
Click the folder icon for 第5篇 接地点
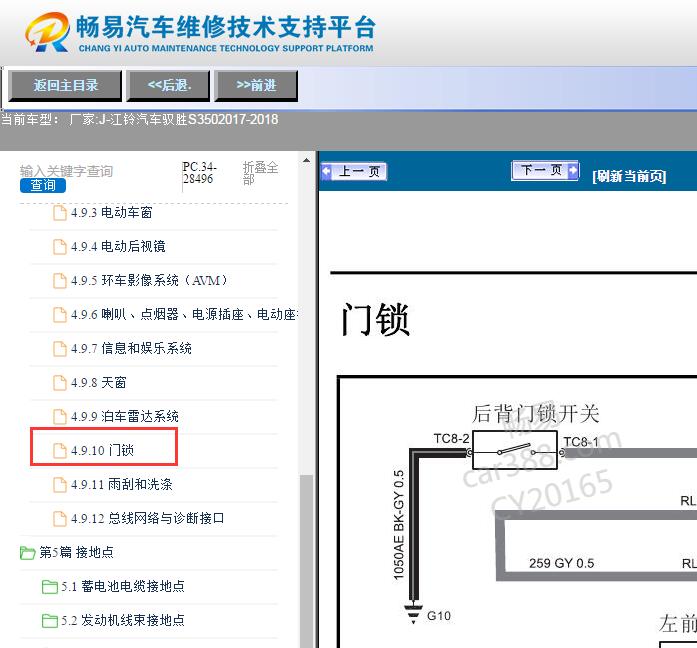tap(28, 553)
